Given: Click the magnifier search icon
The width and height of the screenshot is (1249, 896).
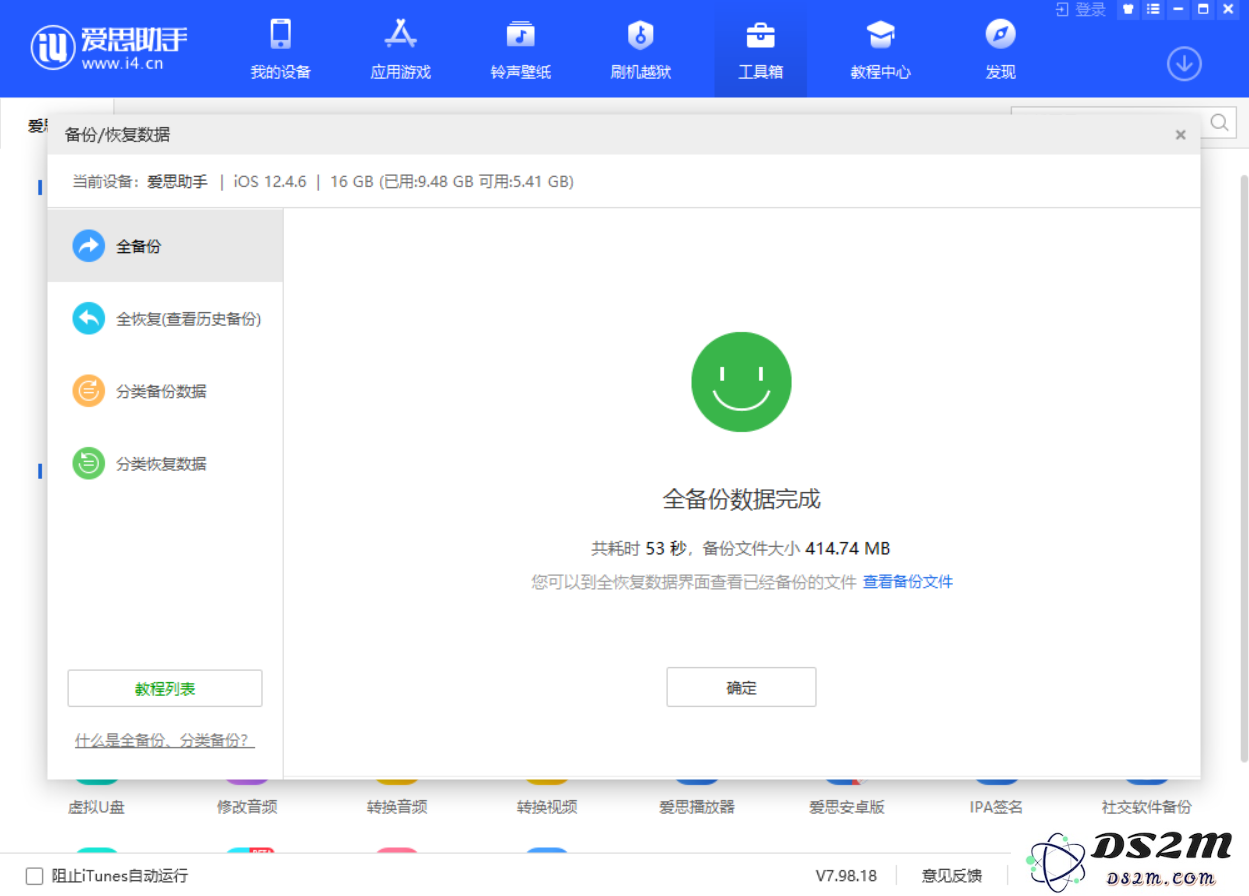Looking at the screenshot, I should [1220, 122].
